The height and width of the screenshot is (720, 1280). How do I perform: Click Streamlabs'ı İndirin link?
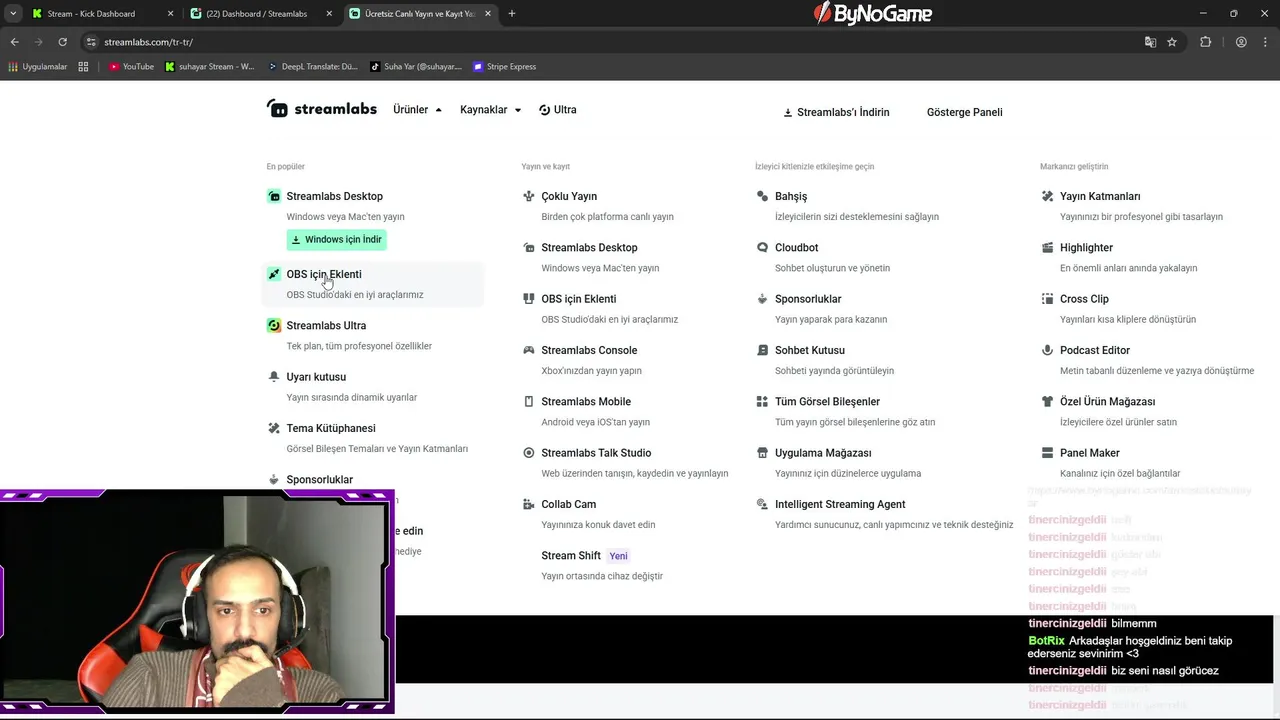pyautogui.click(x=836, y=112)
